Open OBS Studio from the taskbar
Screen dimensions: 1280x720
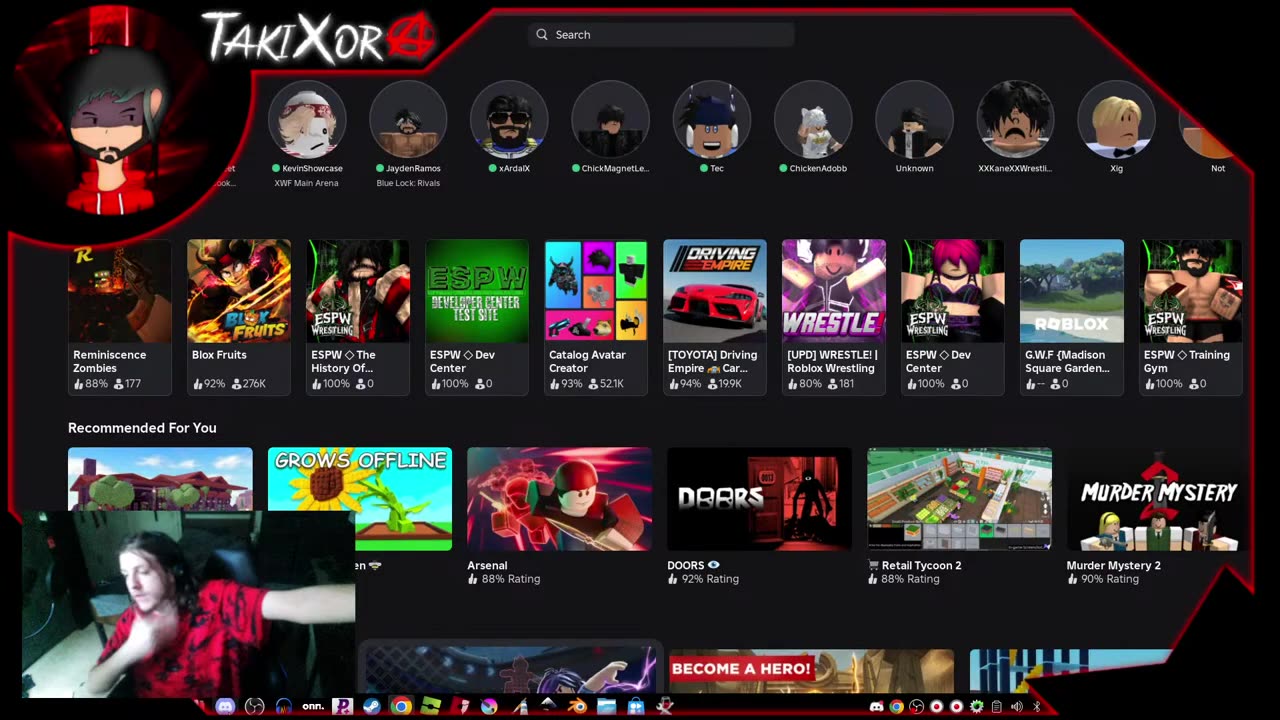pyautogui.click(x=254, y=706)
